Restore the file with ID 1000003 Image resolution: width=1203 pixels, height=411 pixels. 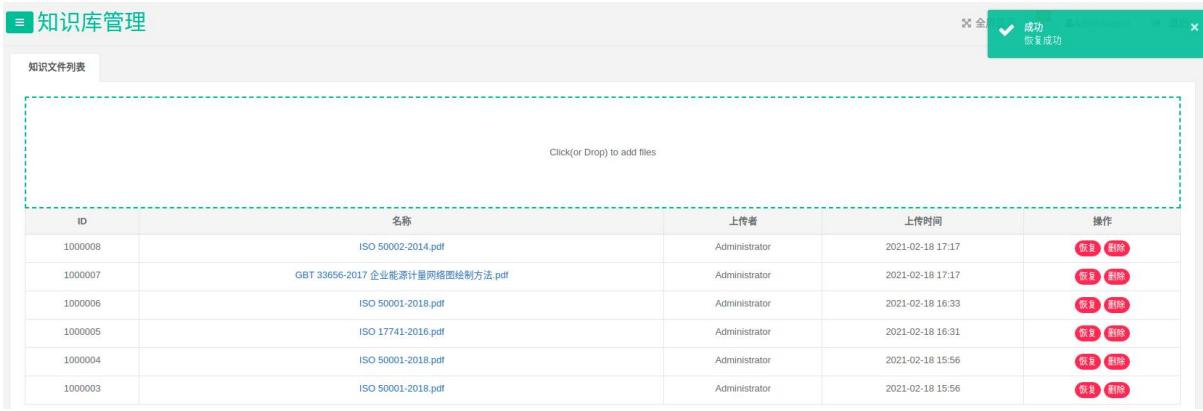pos(1087,389)
